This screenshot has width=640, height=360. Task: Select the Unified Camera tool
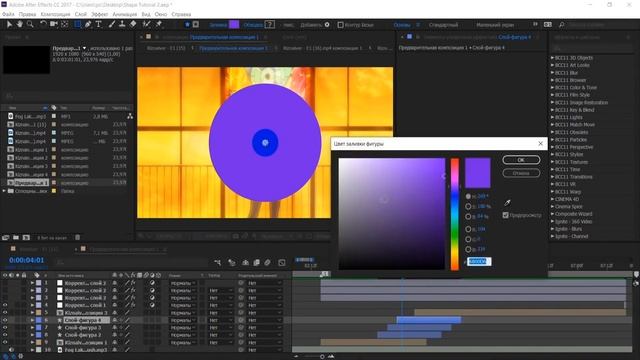53,24
